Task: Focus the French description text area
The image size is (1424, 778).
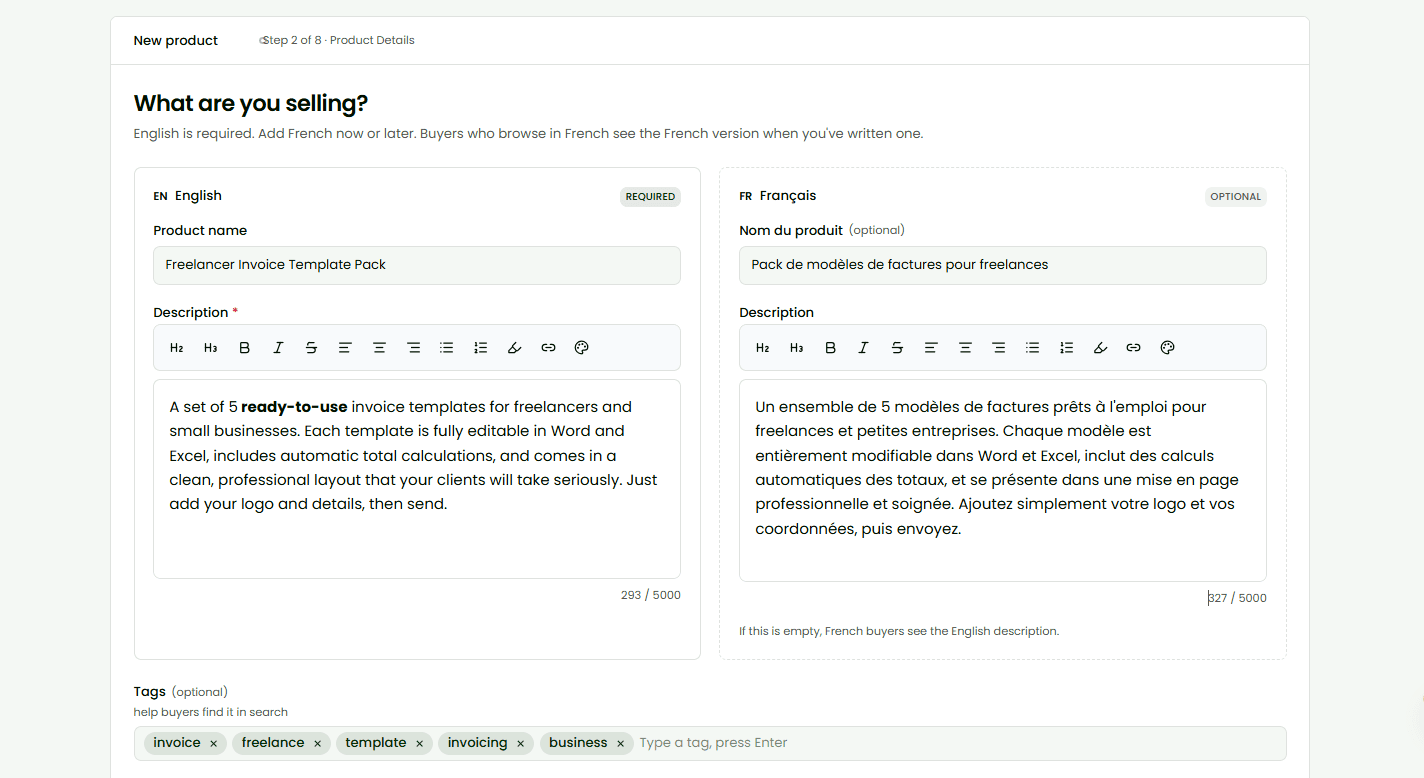Action: 1003,481
